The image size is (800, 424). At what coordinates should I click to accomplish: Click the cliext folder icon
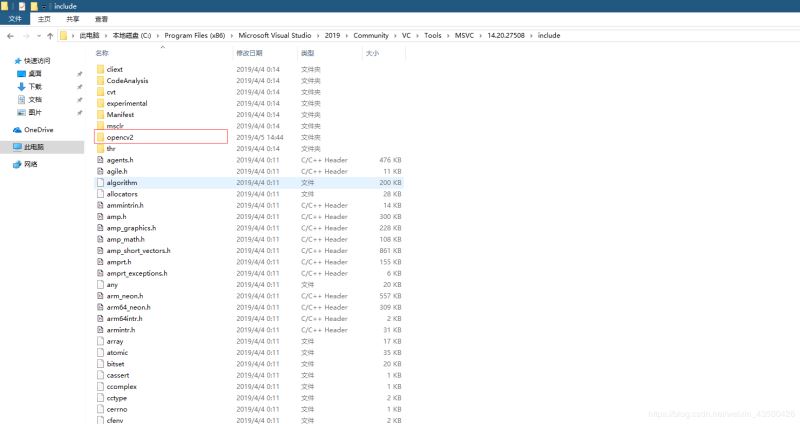(101, 69)
